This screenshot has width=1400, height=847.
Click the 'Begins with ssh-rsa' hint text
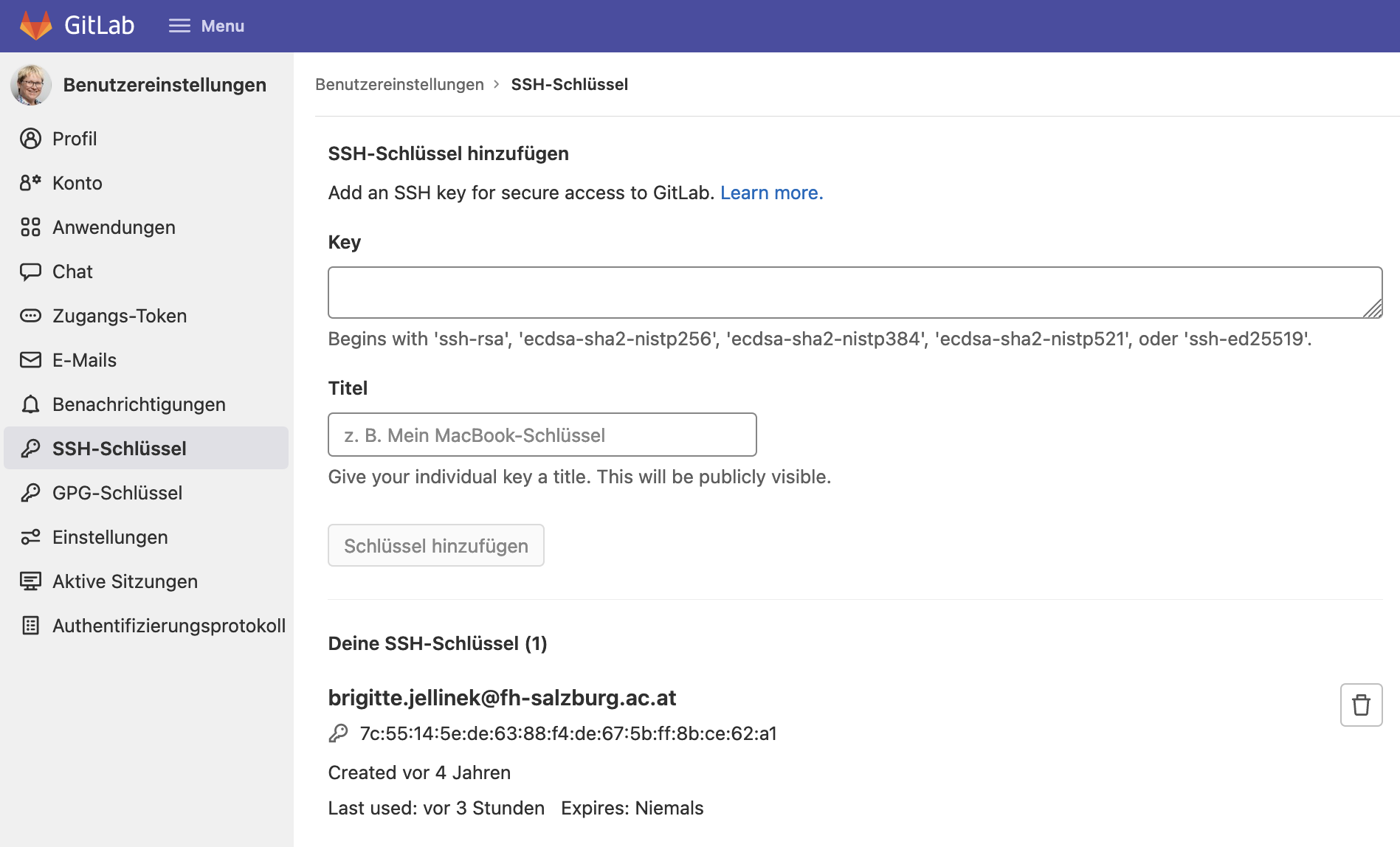820,339
